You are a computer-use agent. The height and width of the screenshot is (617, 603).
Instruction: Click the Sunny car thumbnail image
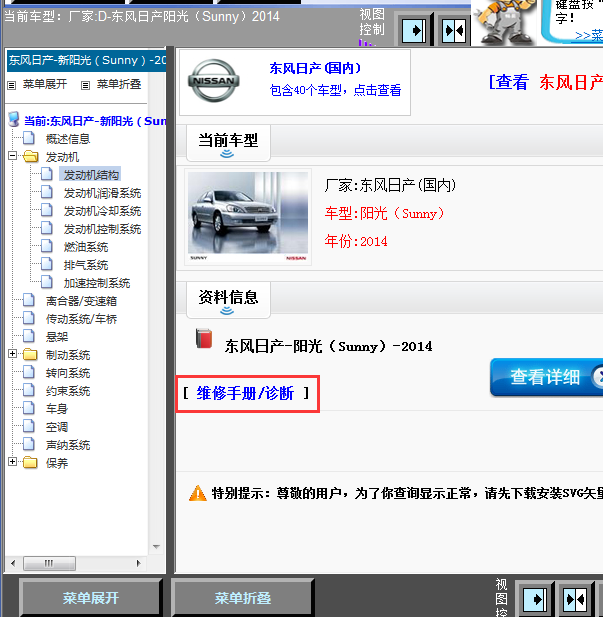(248, 217)
